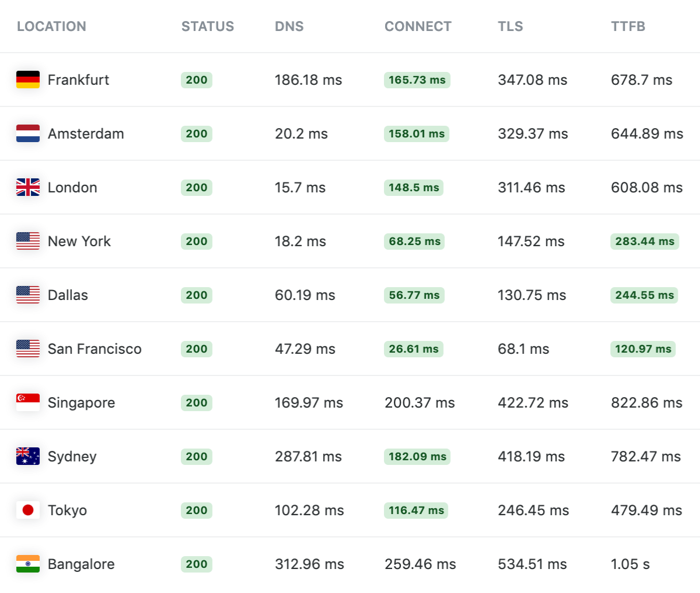This screenshot has width=700, height=593.
Task: Click the CONNECT column header
Action: coord(418,26)
